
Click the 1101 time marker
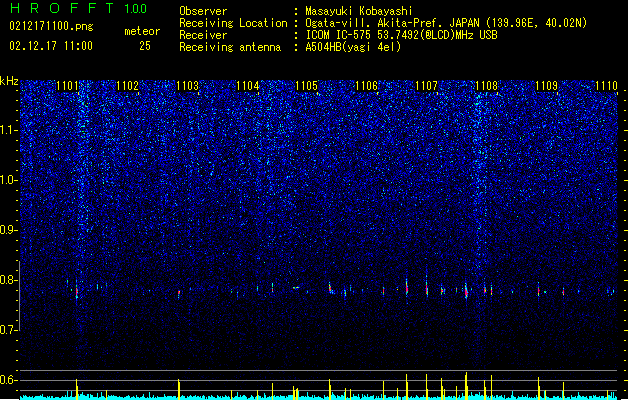click(x=67, y=86)
